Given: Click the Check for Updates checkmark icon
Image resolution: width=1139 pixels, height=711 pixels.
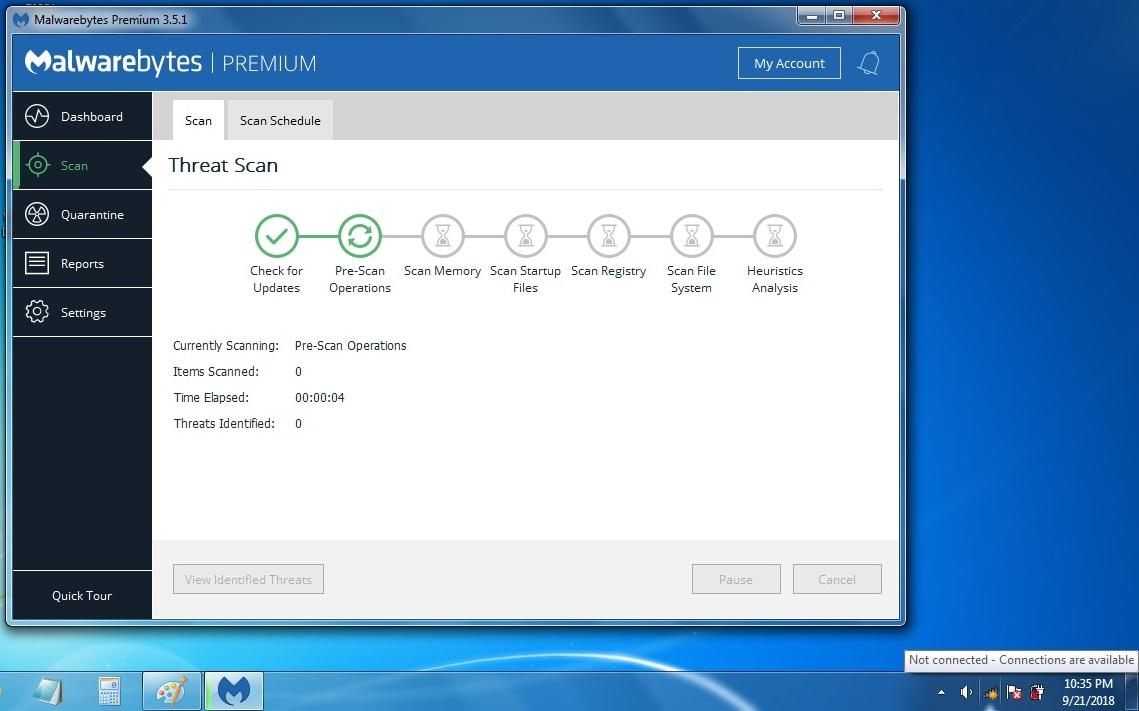Looking at the screenshot, I should (x=277, y=235).
